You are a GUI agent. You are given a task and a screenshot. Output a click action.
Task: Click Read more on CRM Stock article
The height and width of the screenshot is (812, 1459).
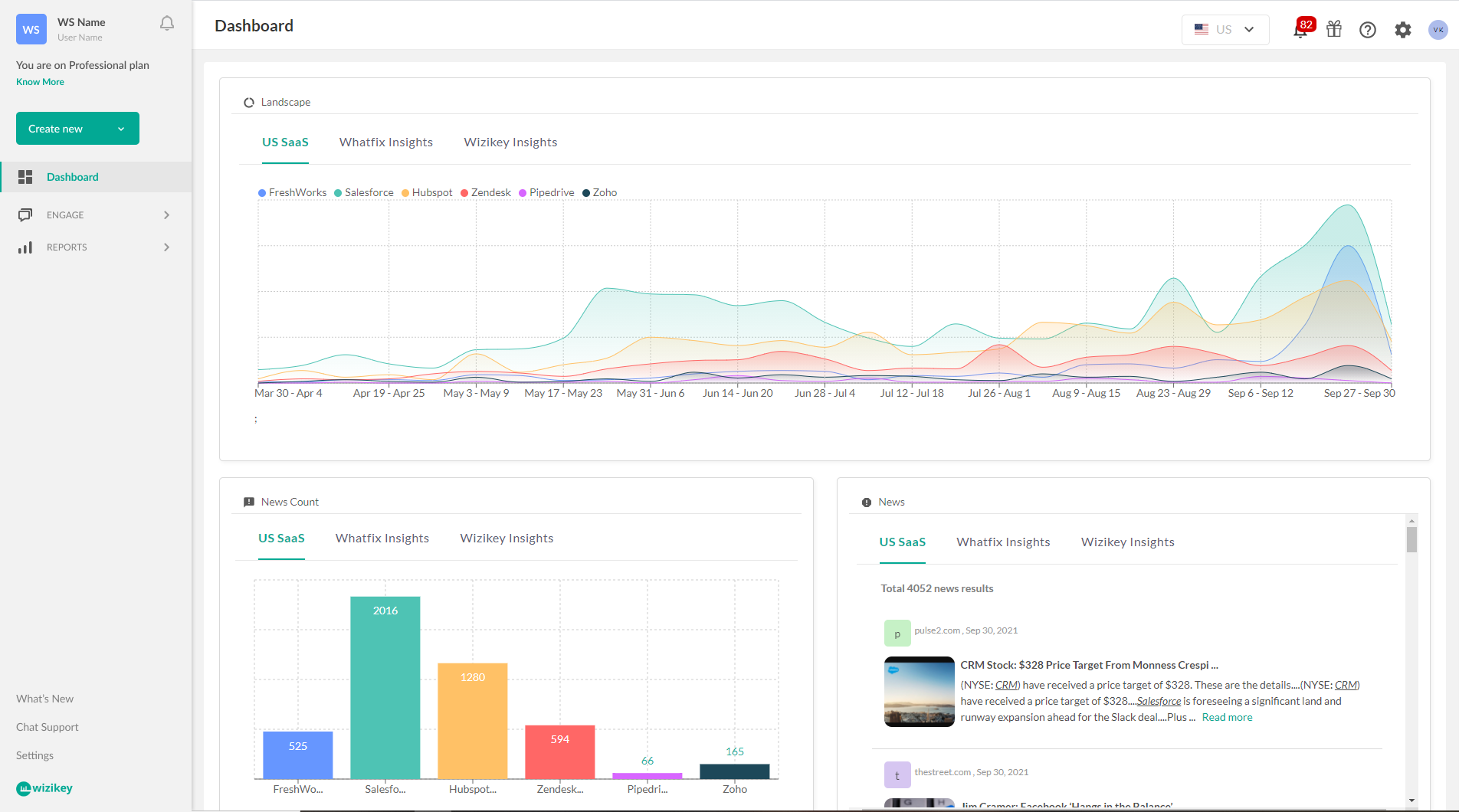coord(1227,718)
